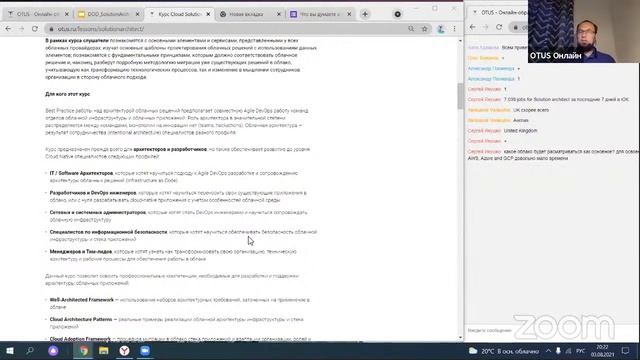Click the page scrollbar thumb
Viewport: 640px width, 360px height.
[460, 96]
